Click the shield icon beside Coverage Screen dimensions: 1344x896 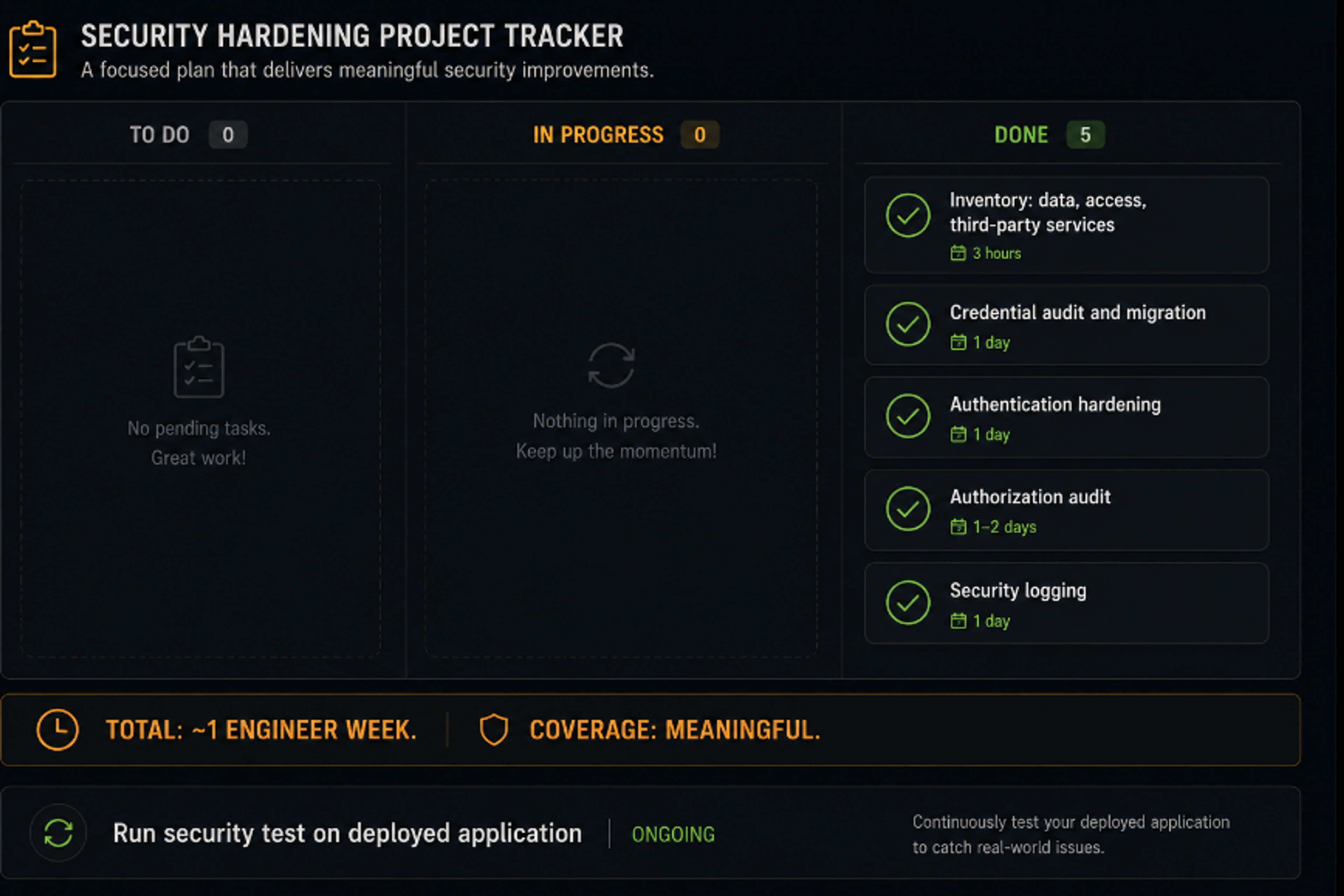[494, 730]
